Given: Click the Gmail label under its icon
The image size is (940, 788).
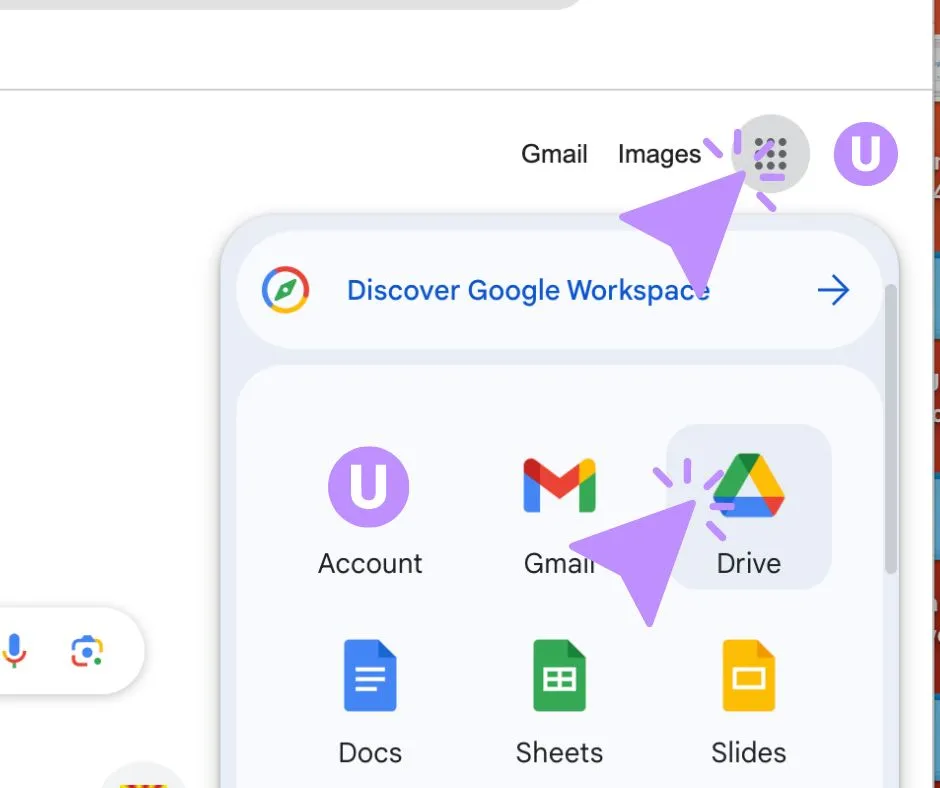Looking at the screenshot, I should coord(559,563).
